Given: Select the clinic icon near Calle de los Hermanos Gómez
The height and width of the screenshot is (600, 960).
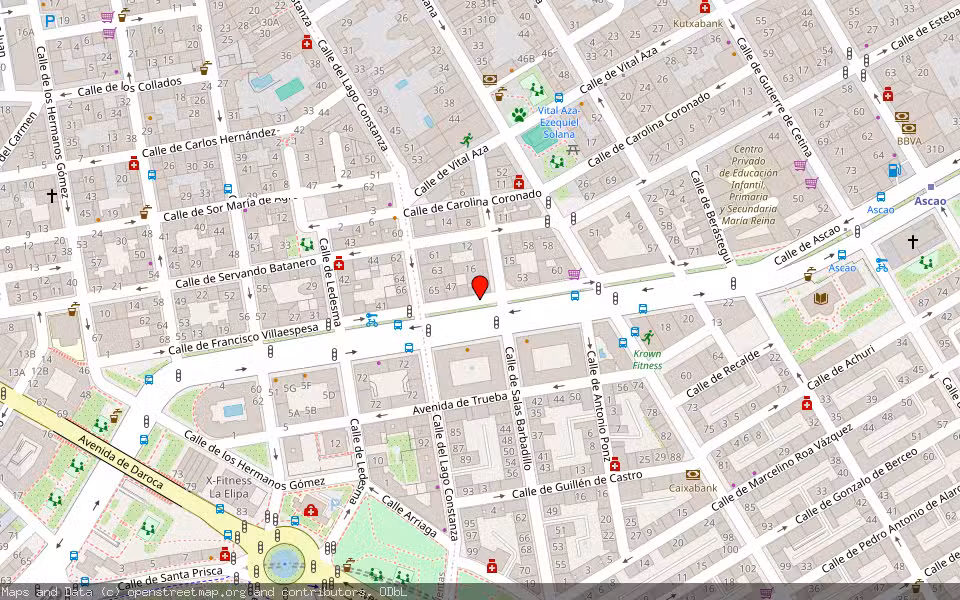Looking at the screenshot, I should coord(310,510).
